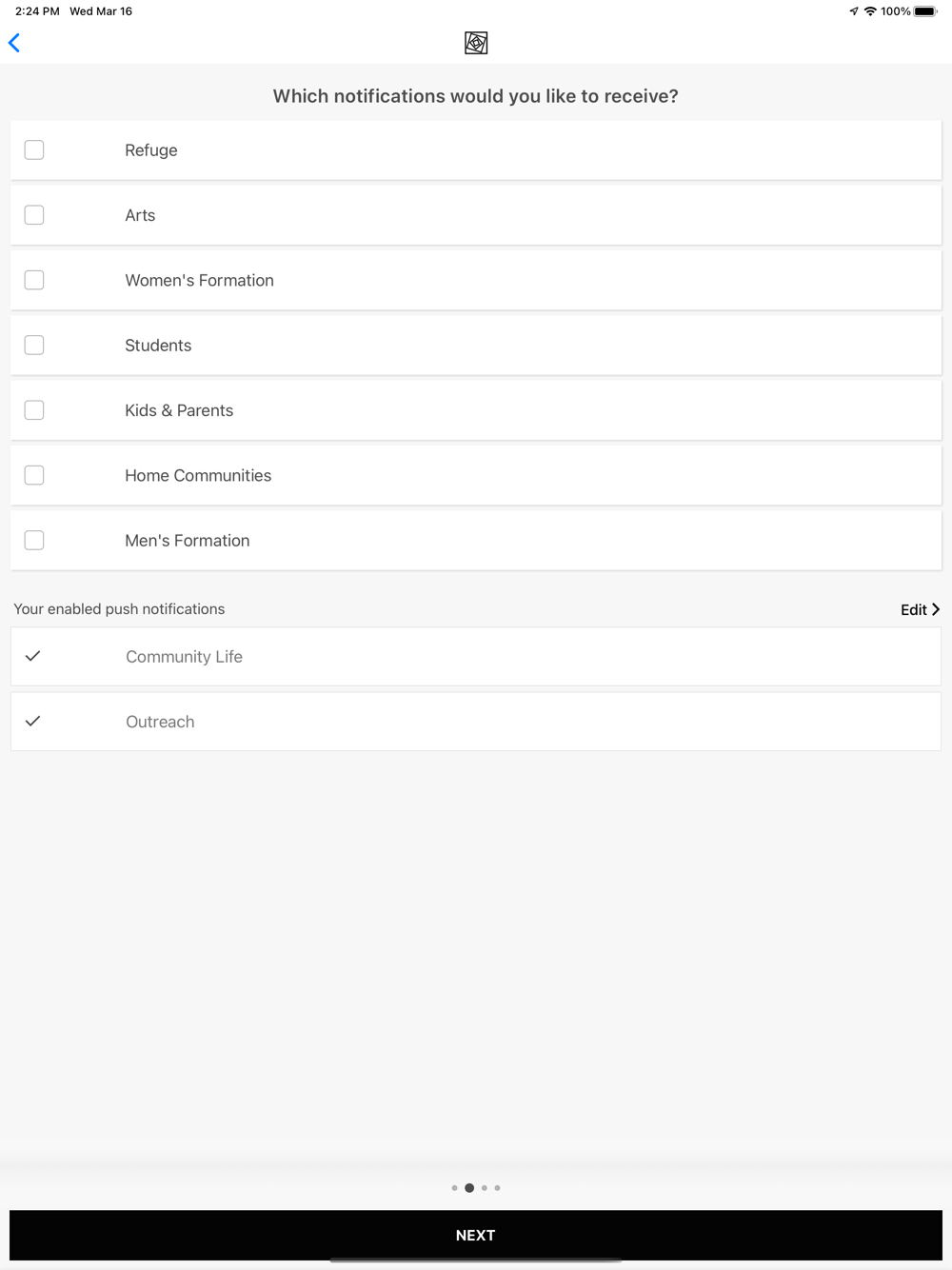Tap the Wi-Fi status icon
Image resolution: width=952 pixels, height=1270 pixels.
[x=870, y=11]
